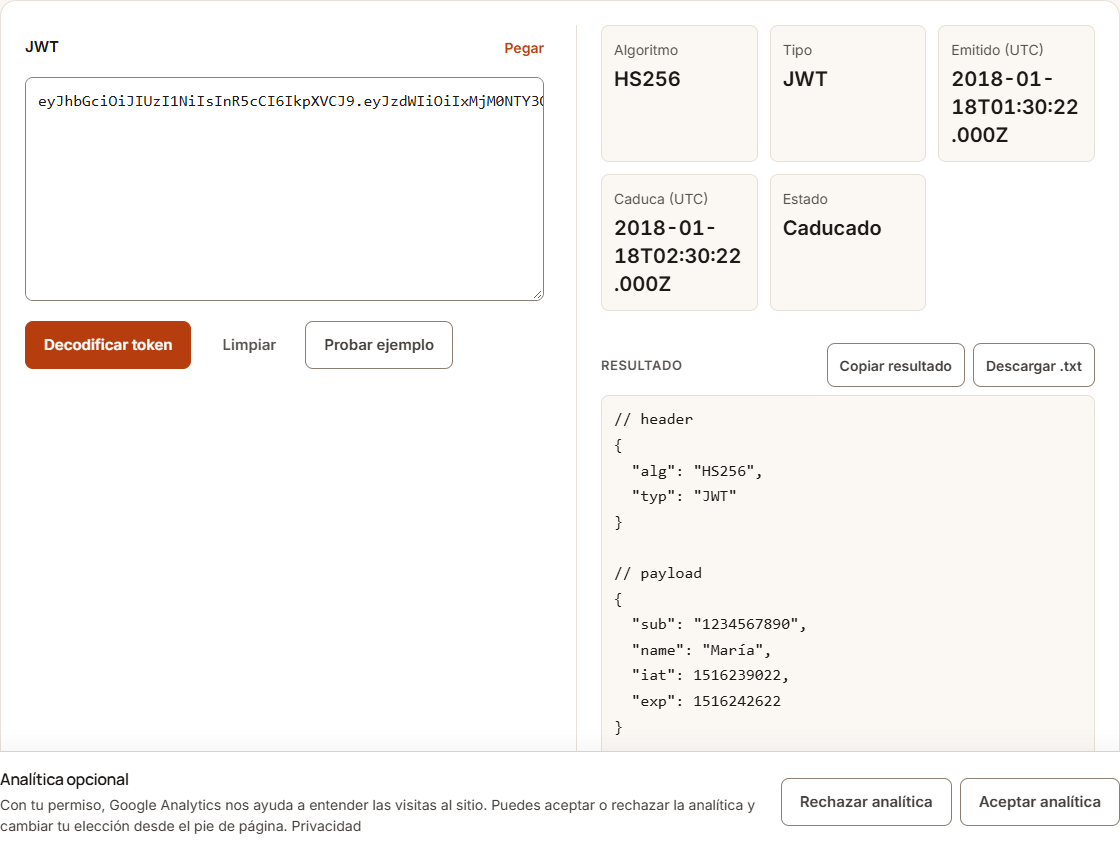Image resolution: width=1120 pixels, height=852 pixels.
Task: Click inside the JWT token textarea
Action: tap(284, 189)
